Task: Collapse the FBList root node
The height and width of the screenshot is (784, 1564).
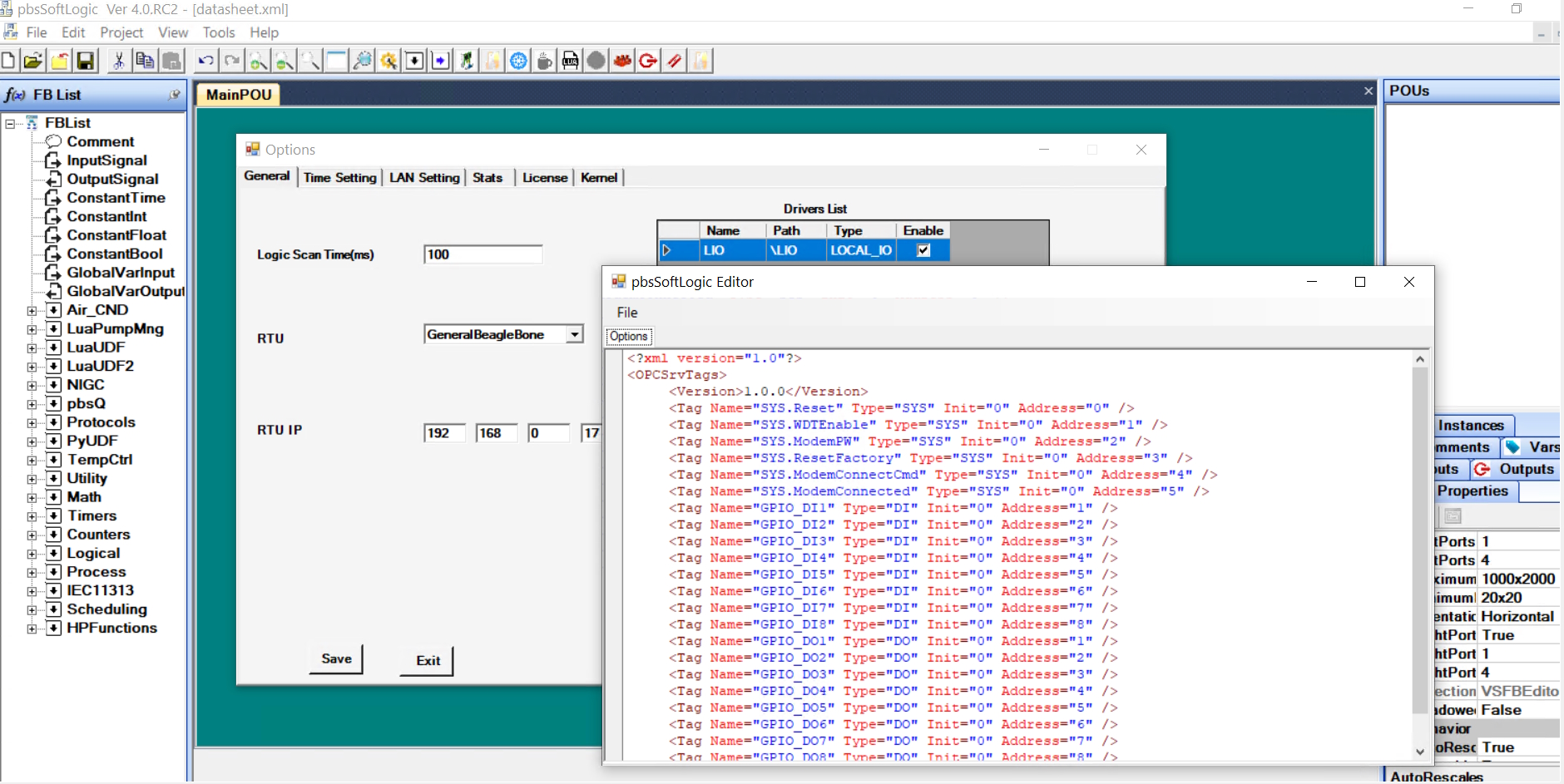Action: tap(11, 124)
